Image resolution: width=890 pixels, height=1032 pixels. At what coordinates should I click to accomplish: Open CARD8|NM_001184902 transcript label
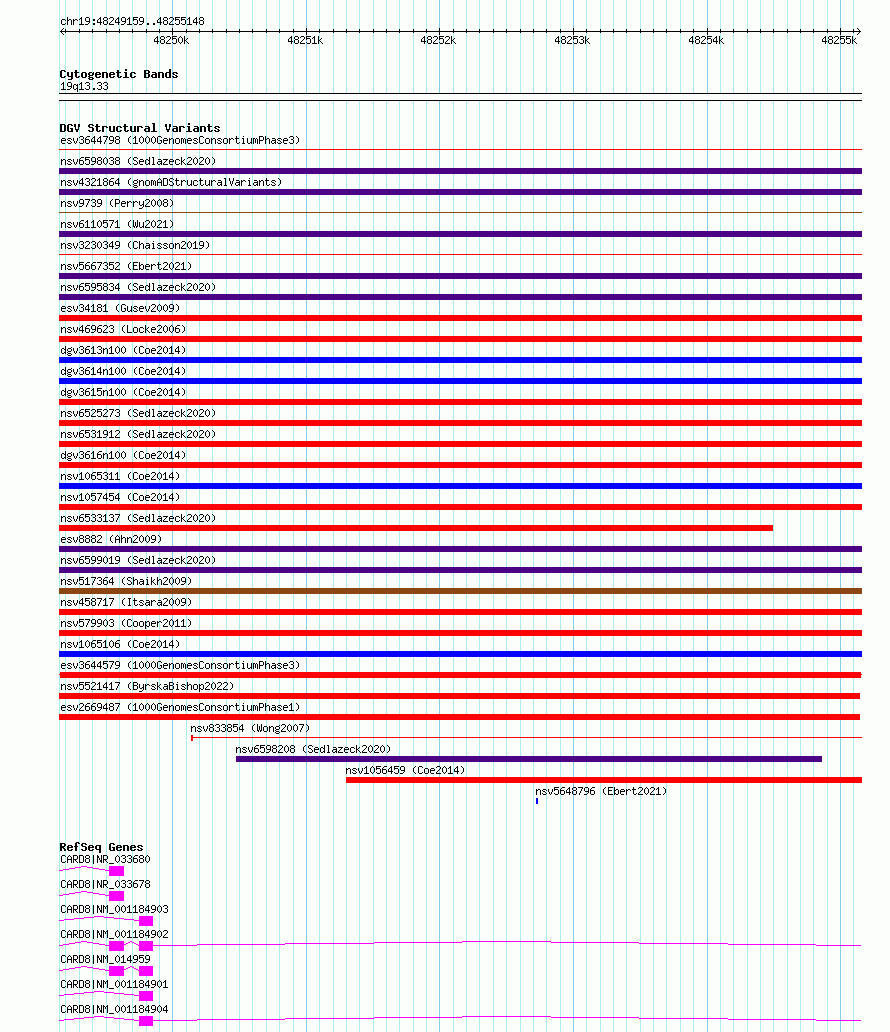click(115, 935)
